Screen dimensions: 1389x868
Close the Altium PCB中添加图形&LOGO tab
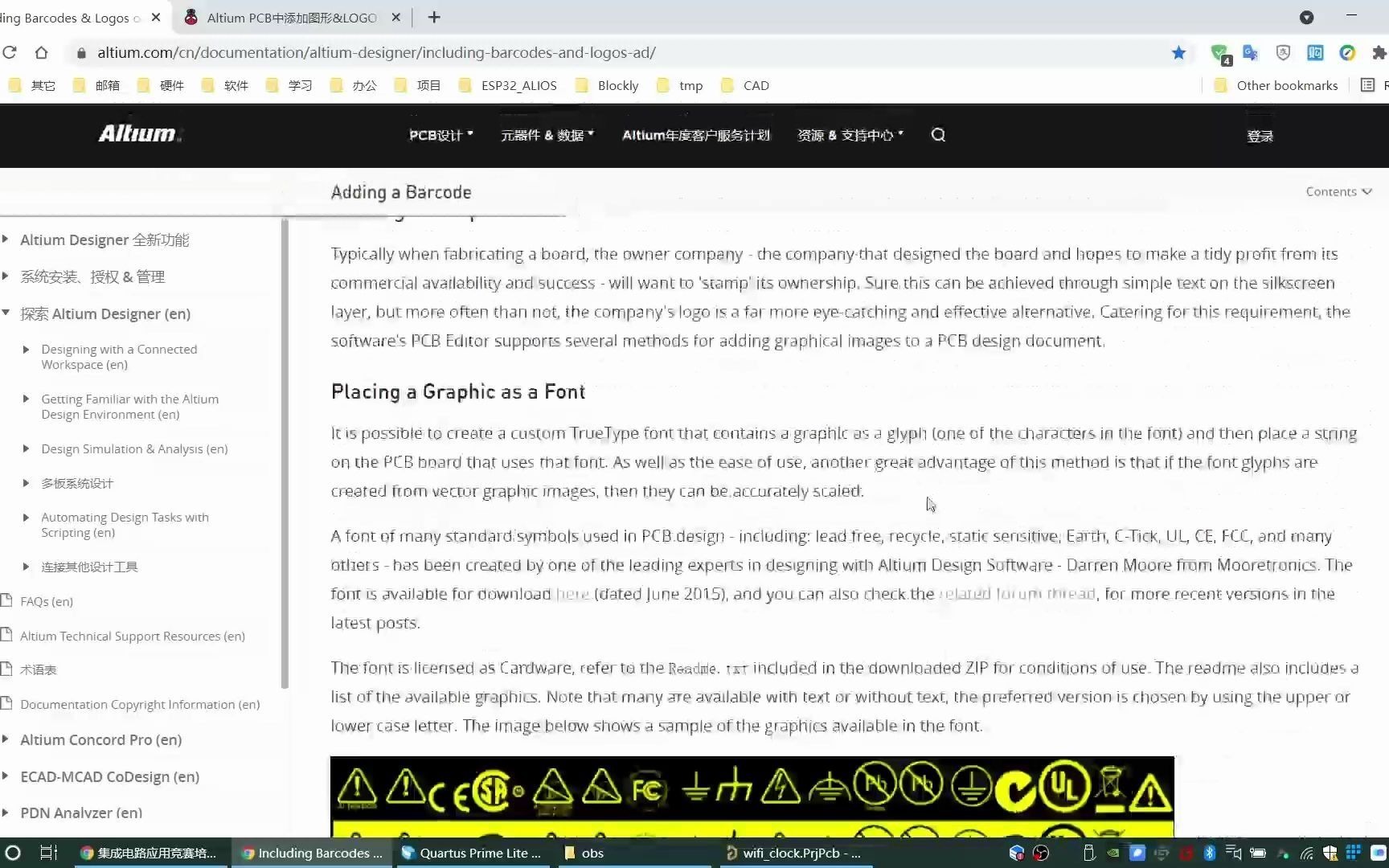395,17
